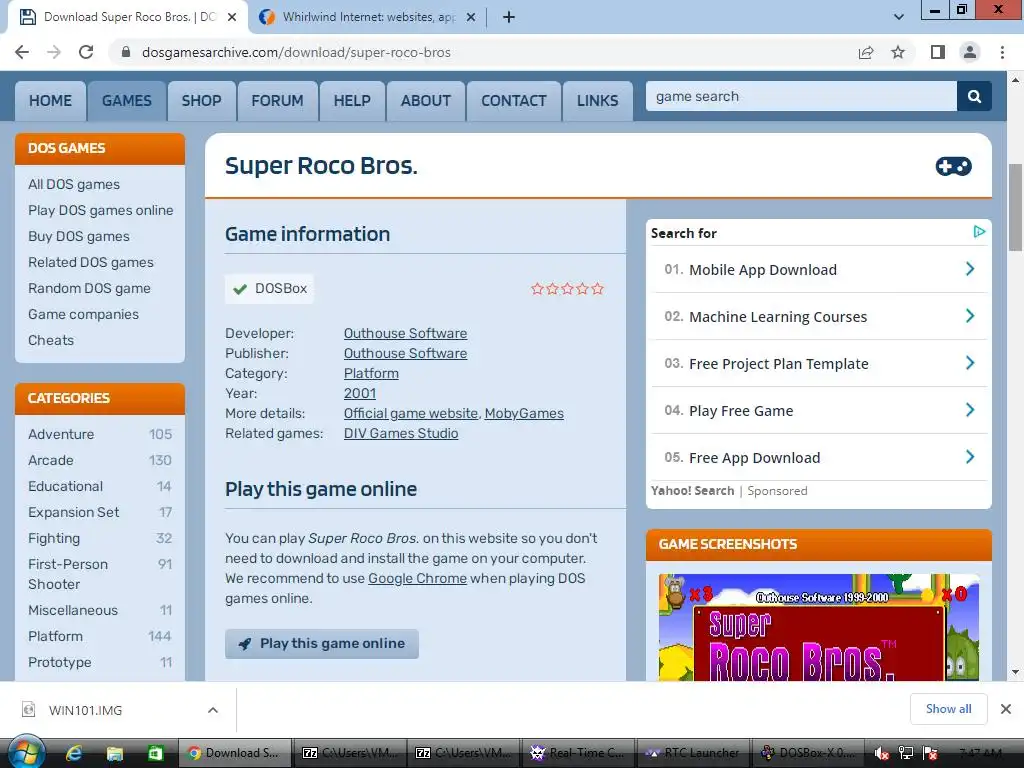Open the MobyGames link
1024x768 pixels.
524,413
